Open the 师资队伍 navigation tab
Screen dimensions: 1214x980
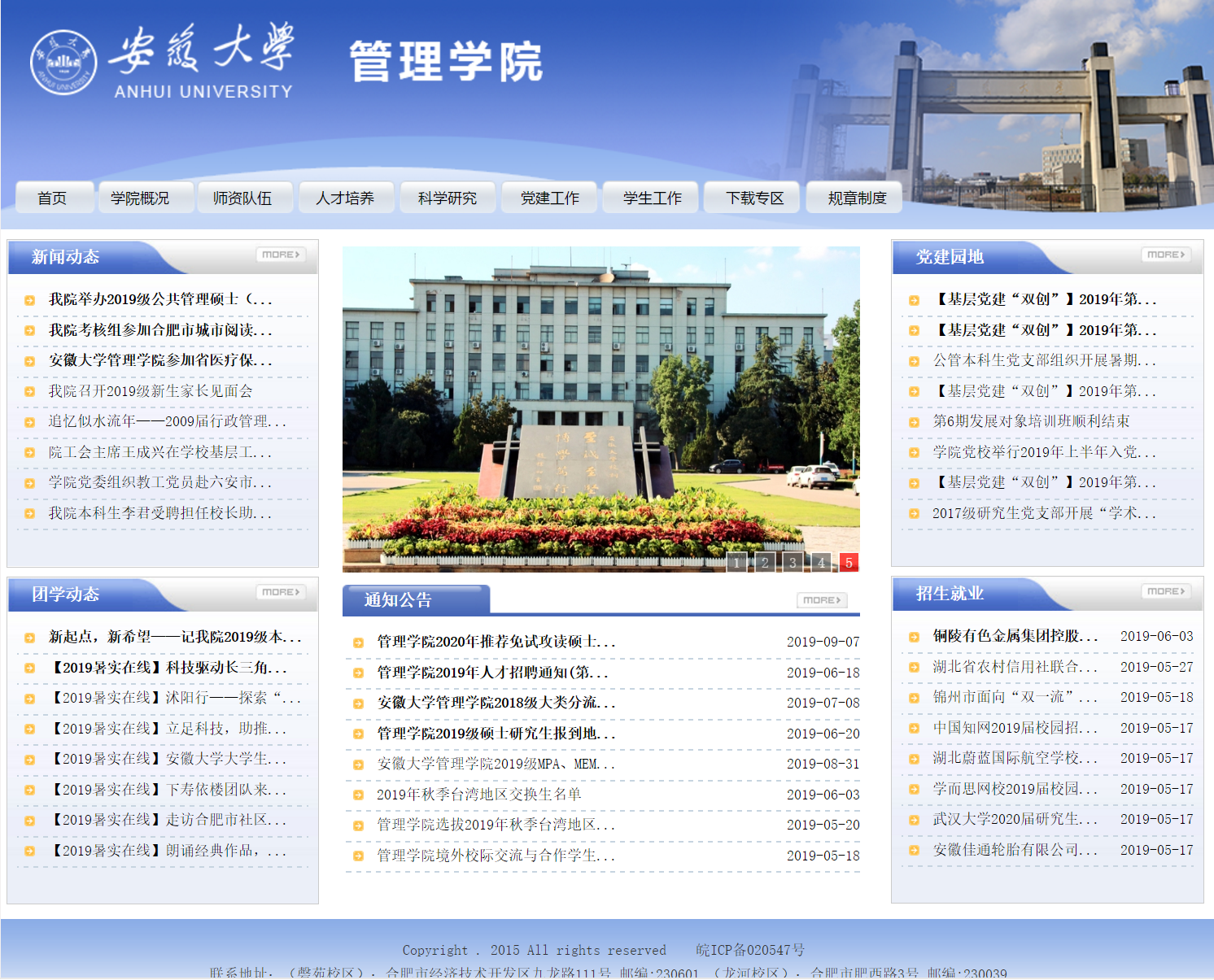[x=244, y=197]
